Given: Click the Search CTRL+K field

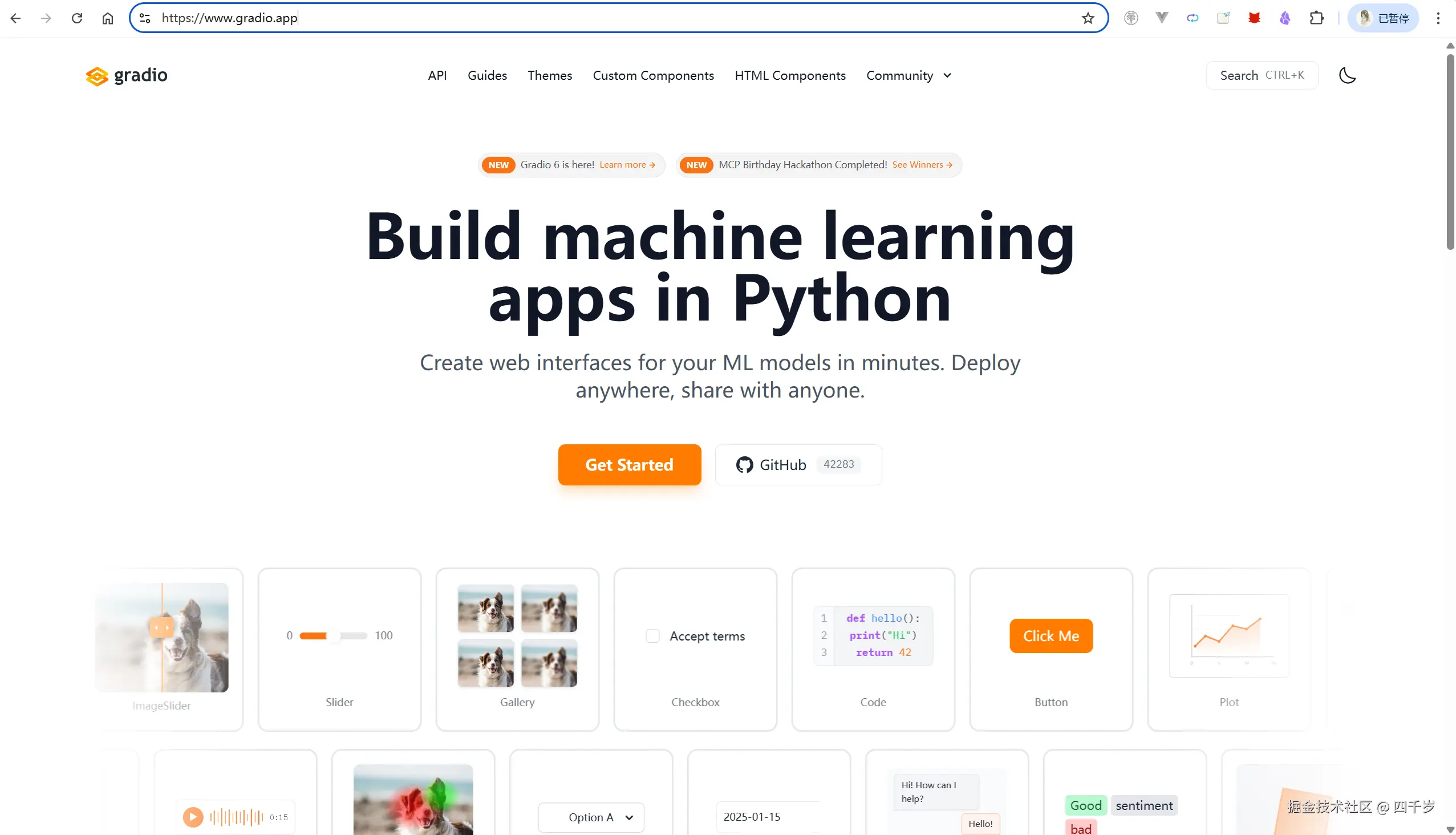Looking at the screenshot, I should [x=1262, y=75].
